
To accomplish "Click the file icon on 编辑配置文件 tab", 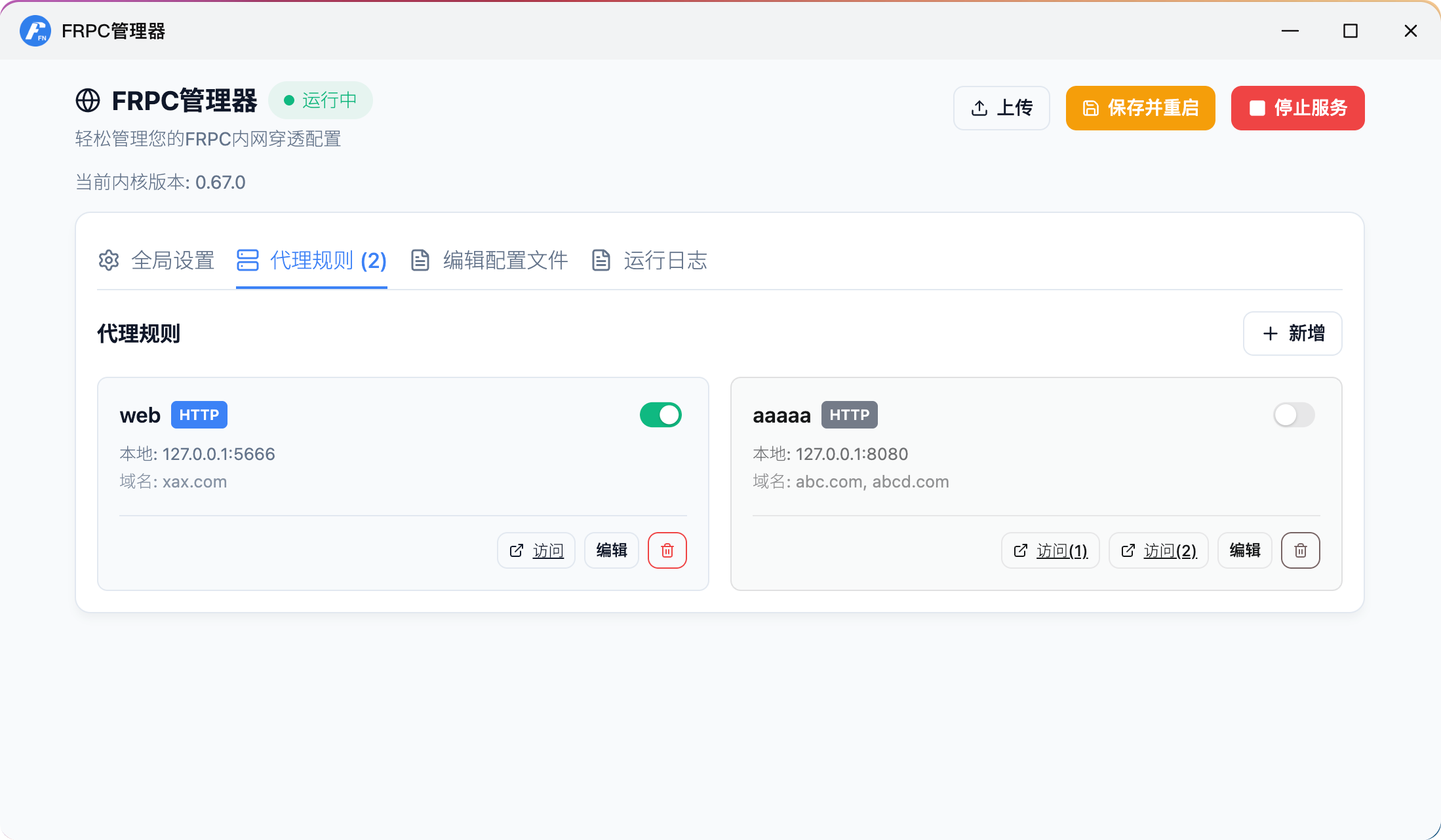I will coord(420,260).
